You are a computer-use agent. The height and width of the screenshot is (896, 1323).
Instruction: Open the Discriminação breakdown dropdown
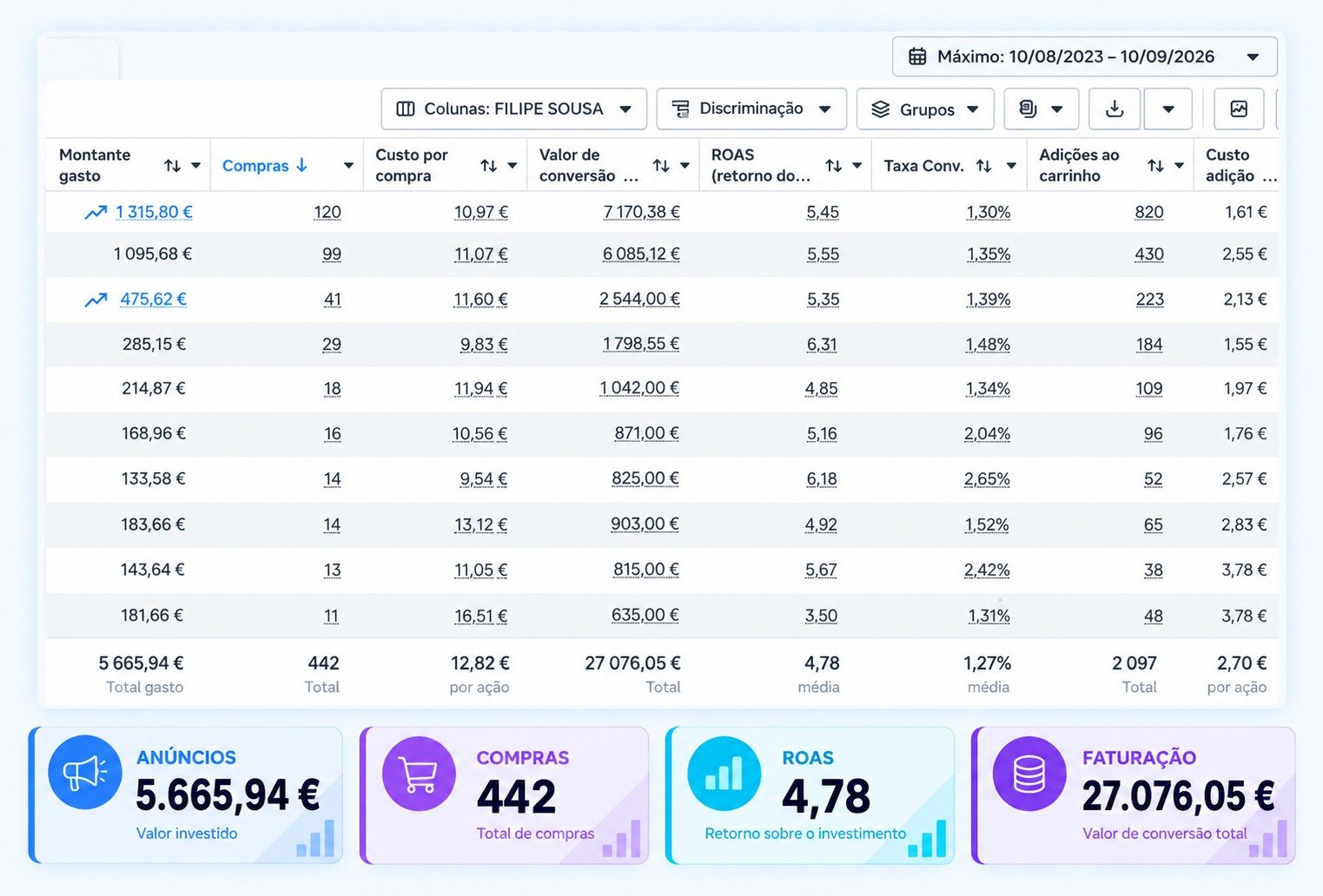coord(751,109)
